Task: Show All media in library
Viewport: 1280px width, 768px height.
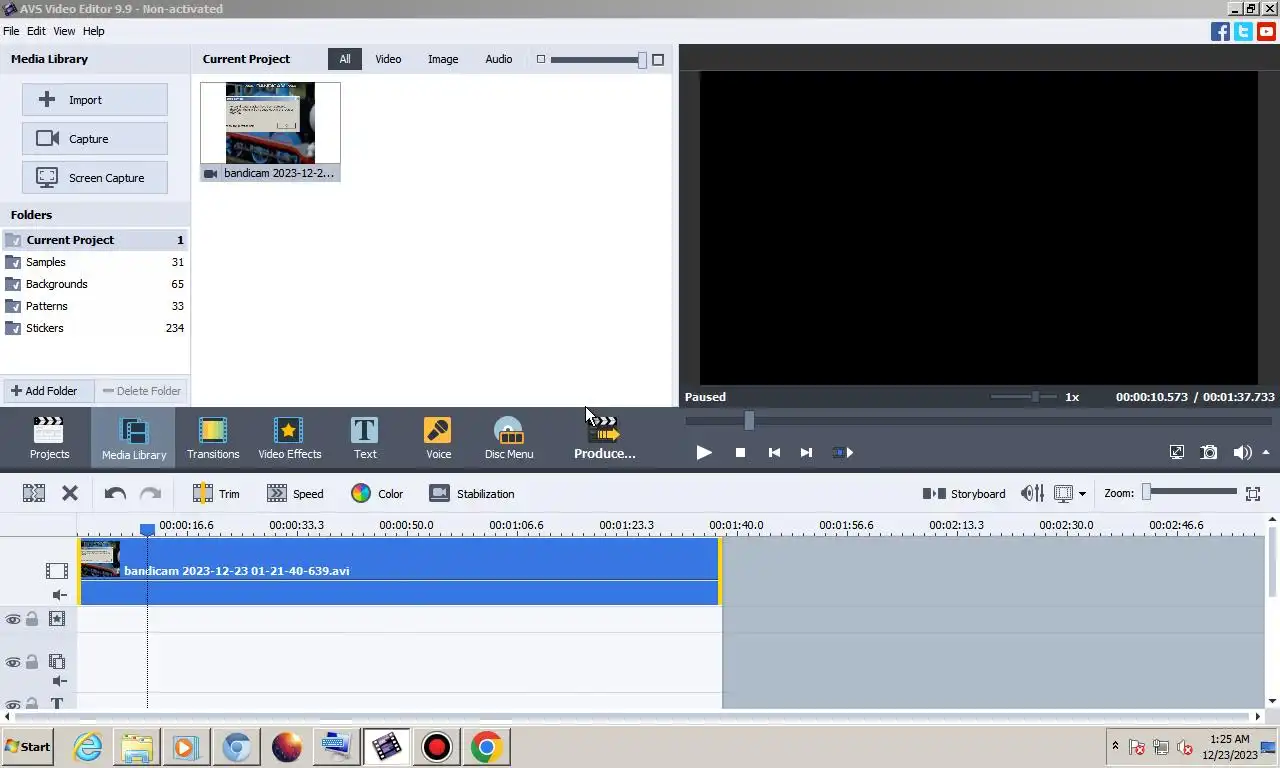Action: tap(344, 59)
